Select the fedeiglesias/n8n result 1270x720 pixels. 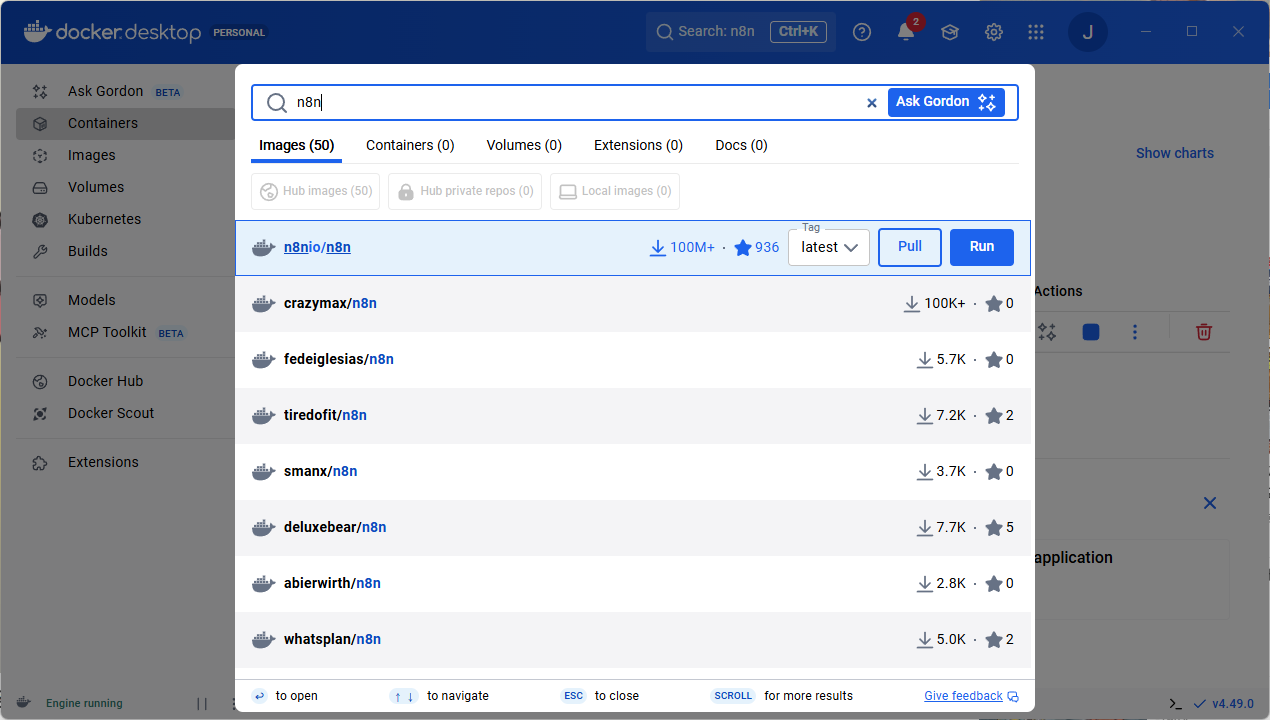click(x=635, y=359)
